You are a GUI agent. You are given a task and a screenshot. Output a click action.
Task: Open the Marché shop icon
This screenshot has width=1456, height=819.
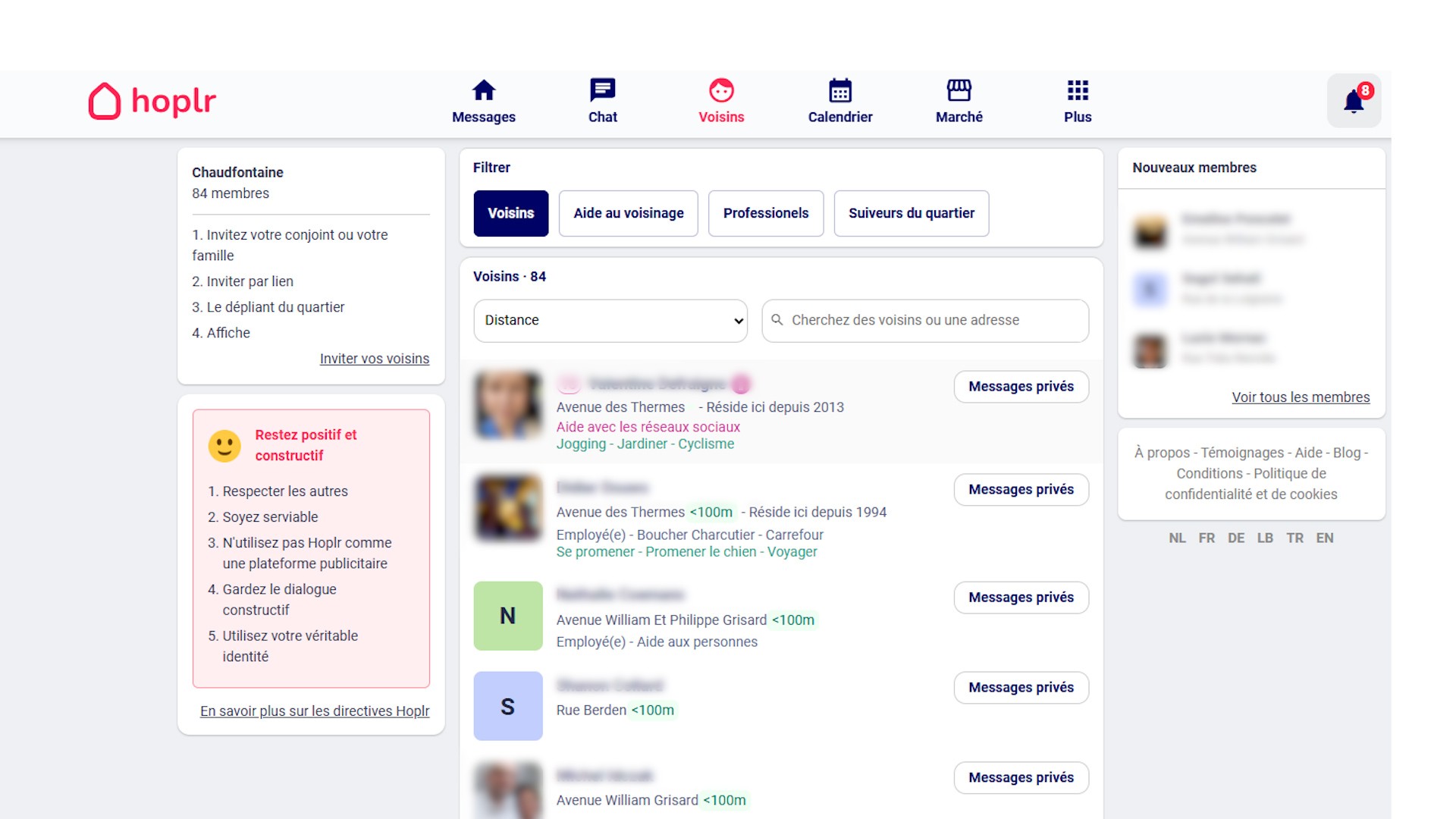click(959, 91)
